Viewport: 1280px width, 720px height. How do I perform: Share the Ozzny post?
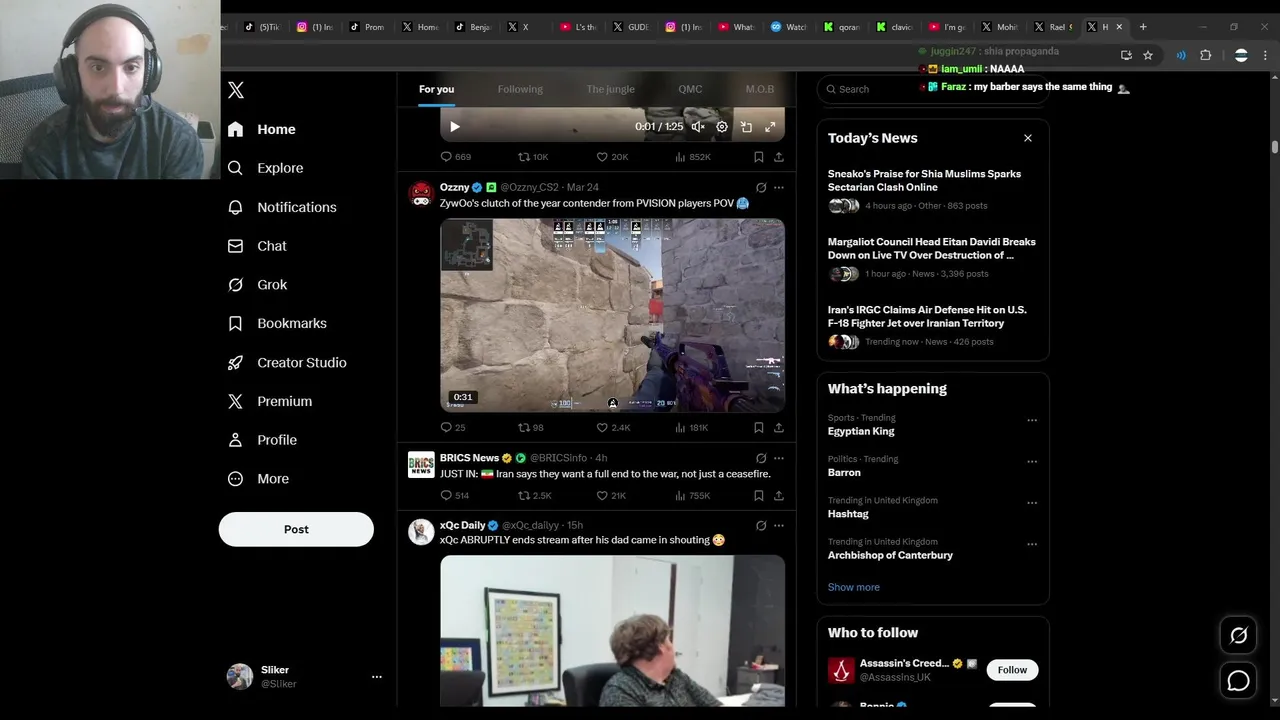click(x=779, y=428)
